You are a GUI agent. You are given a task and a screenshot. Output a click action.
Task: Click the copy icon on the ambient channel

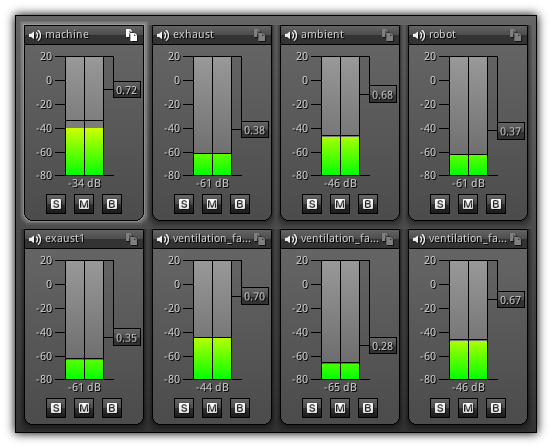click(x=388, y=35)
